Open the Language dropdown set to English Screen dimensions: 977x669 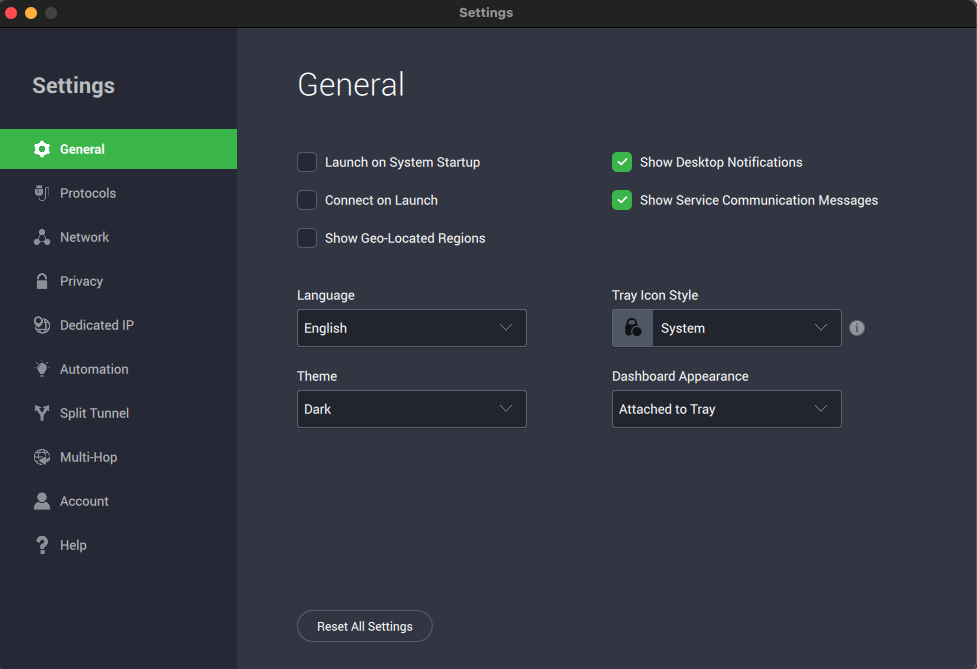(x=411, y=328)
